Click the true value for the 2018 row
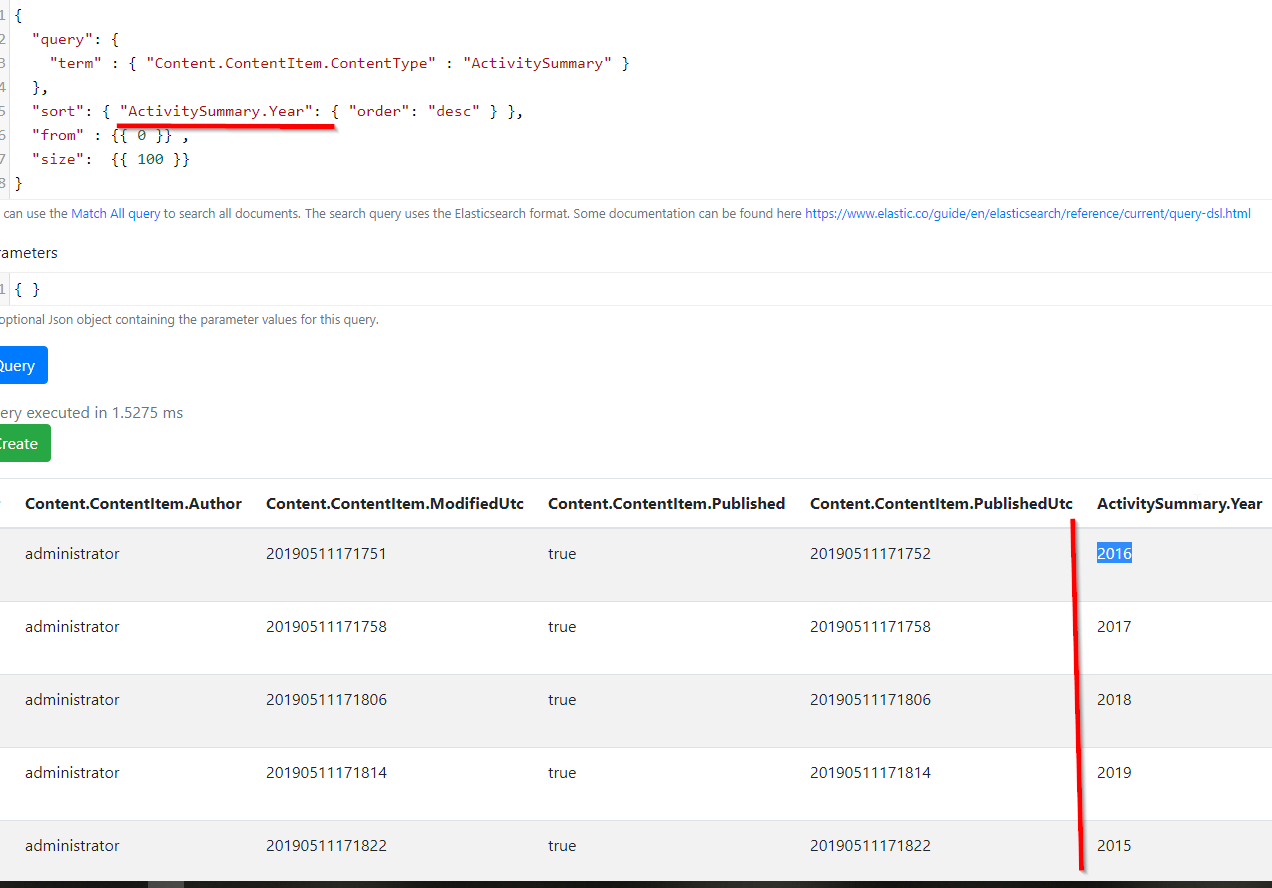The height and width of the screenshot is (888, 1272). click(x=561, y=699)
